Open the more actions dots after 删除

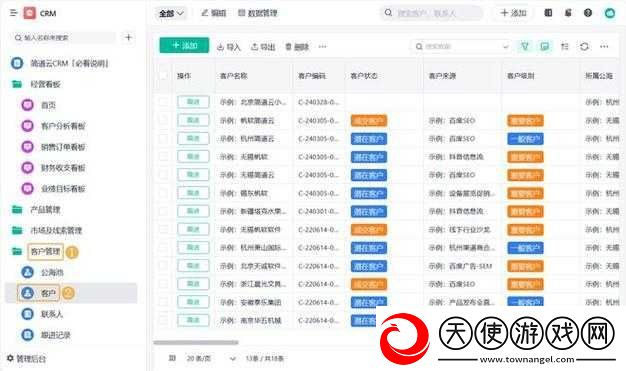click(323, 46)
